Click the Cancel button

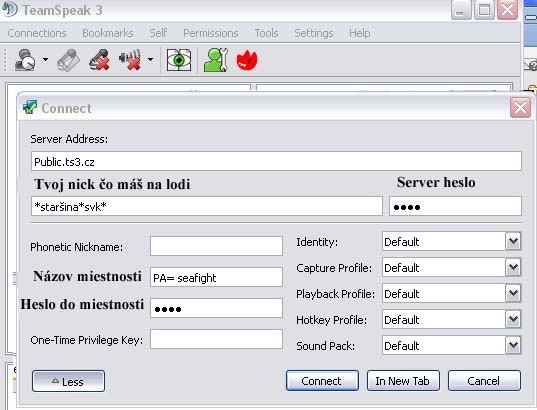[x=484, y=381]
